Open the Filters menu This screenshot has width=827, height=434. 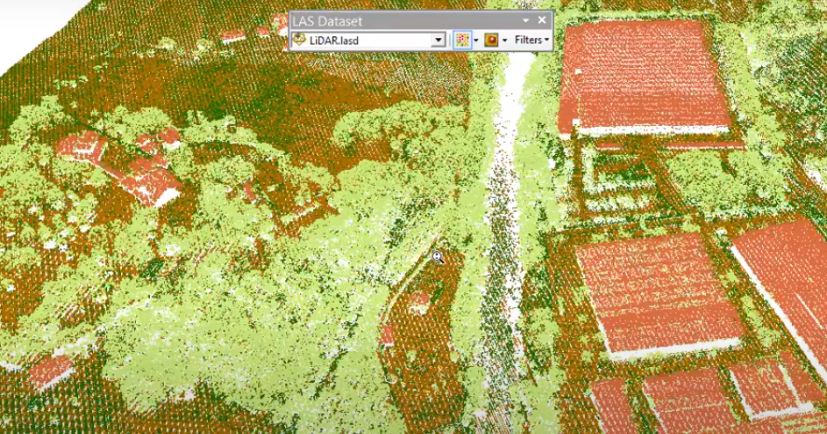tap(532, 40)
